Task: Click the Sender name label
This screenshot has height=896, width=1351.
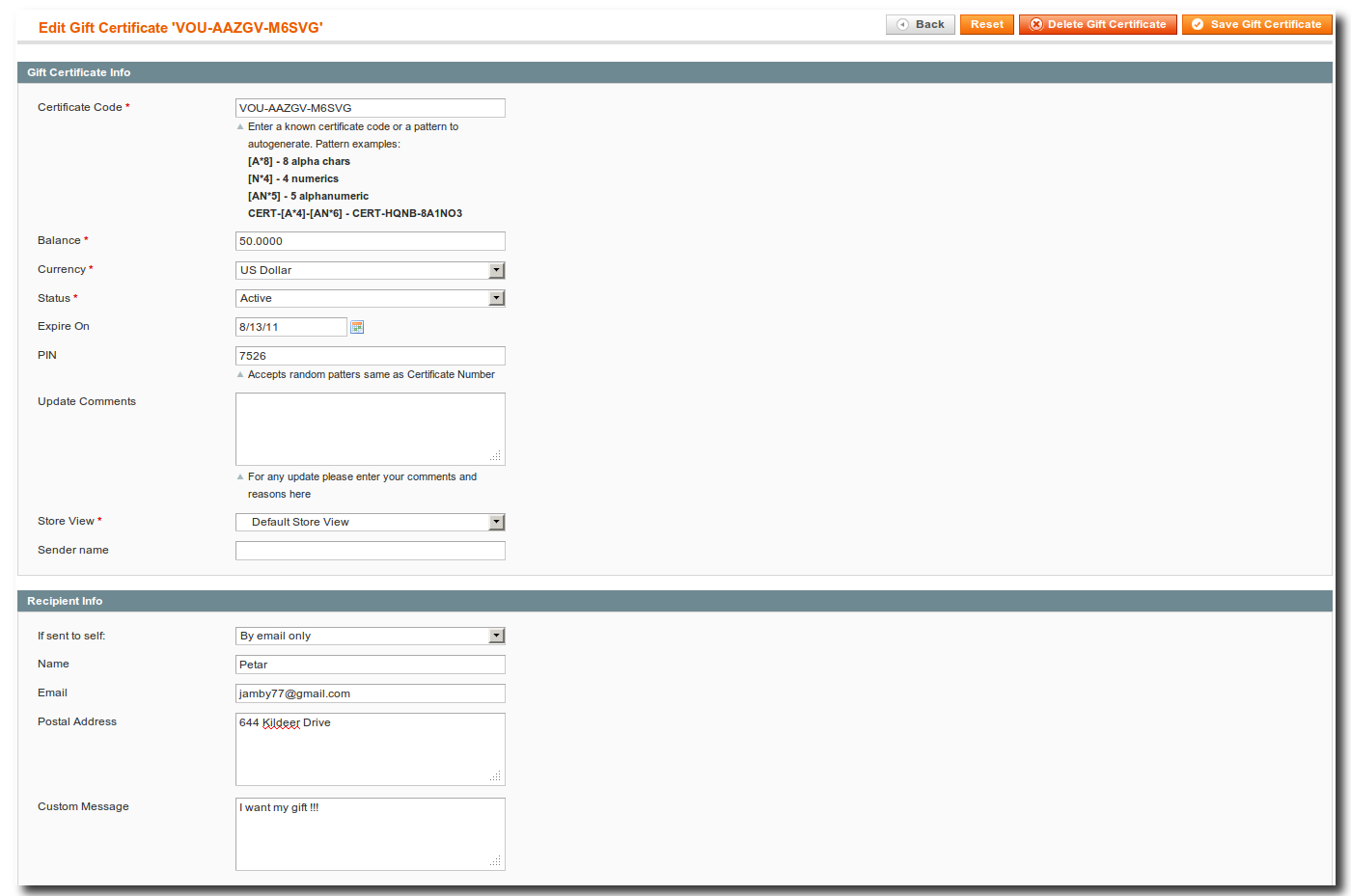Action: [73, 550]
